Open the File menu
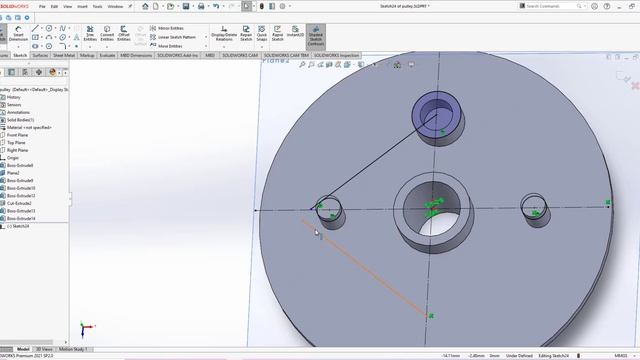This screenshot has width=640, height=360. pyautogui.click(x=42, y=7)
